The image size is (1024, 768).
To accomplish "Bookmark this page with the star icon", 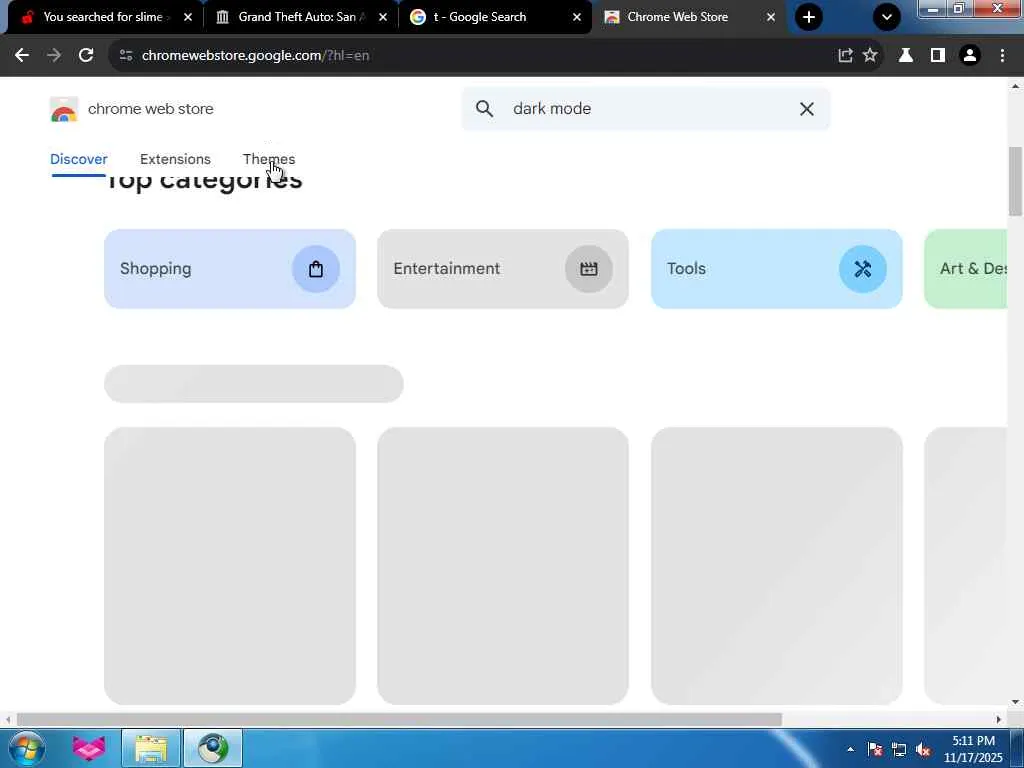I will pos(870,56).
